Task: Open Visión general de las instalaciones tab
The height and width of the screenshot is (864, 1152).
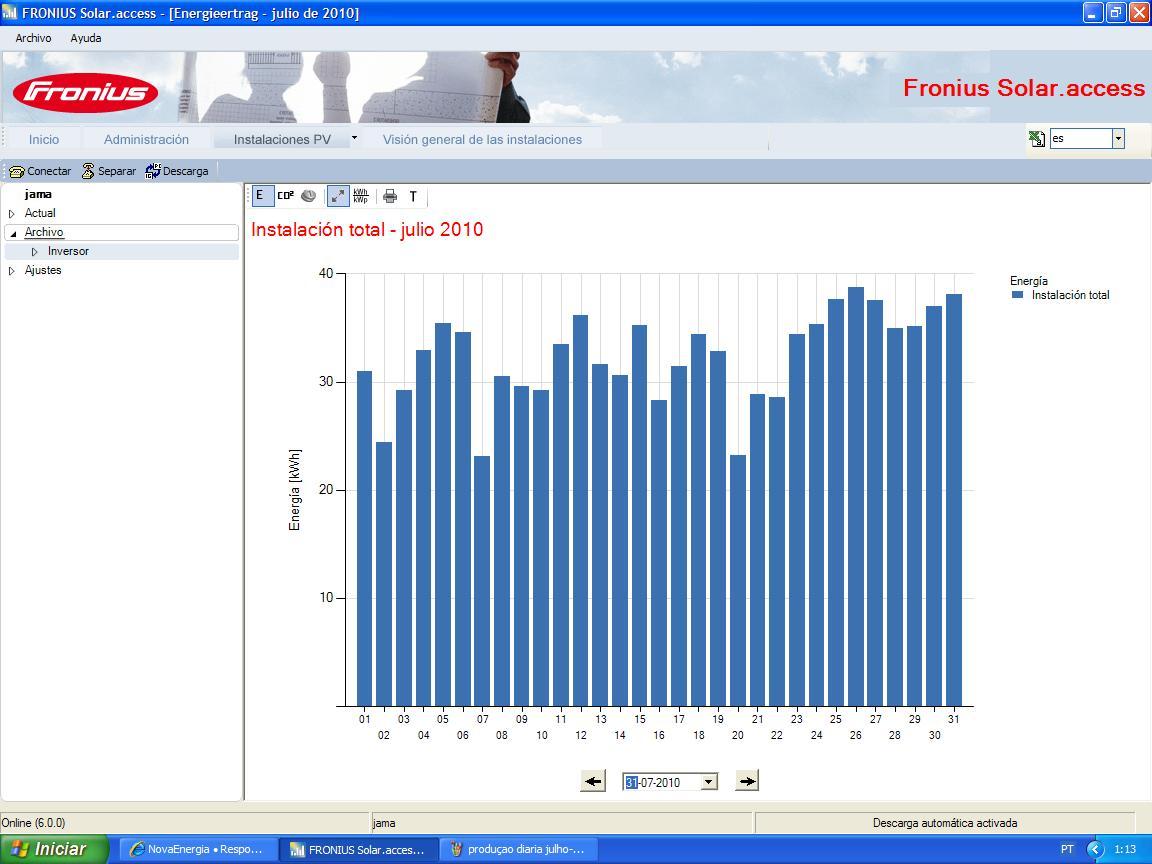Action: [482, 139]
